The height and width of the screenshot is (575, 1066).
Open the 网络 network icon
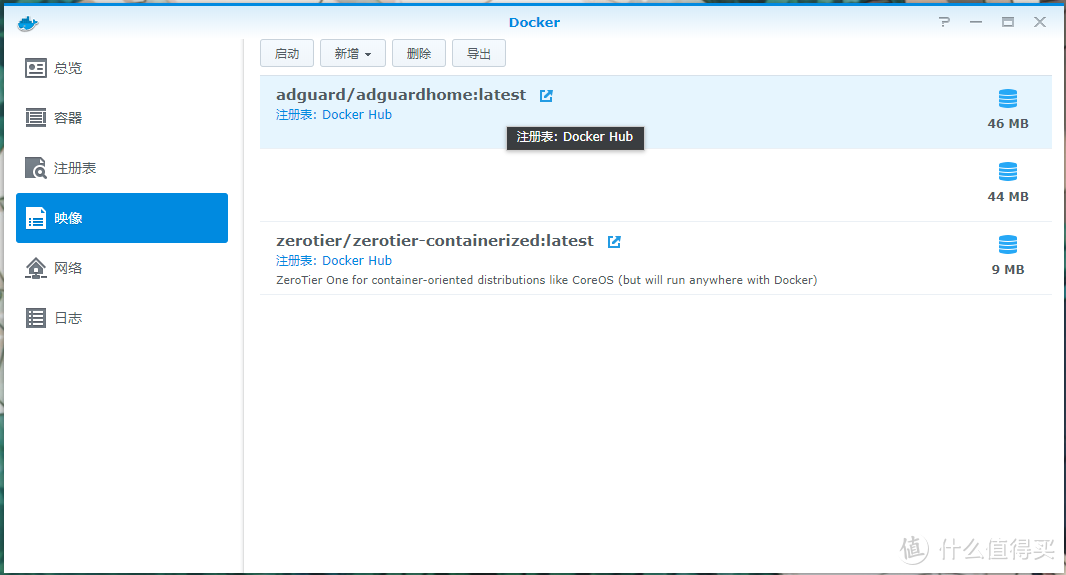35,268
